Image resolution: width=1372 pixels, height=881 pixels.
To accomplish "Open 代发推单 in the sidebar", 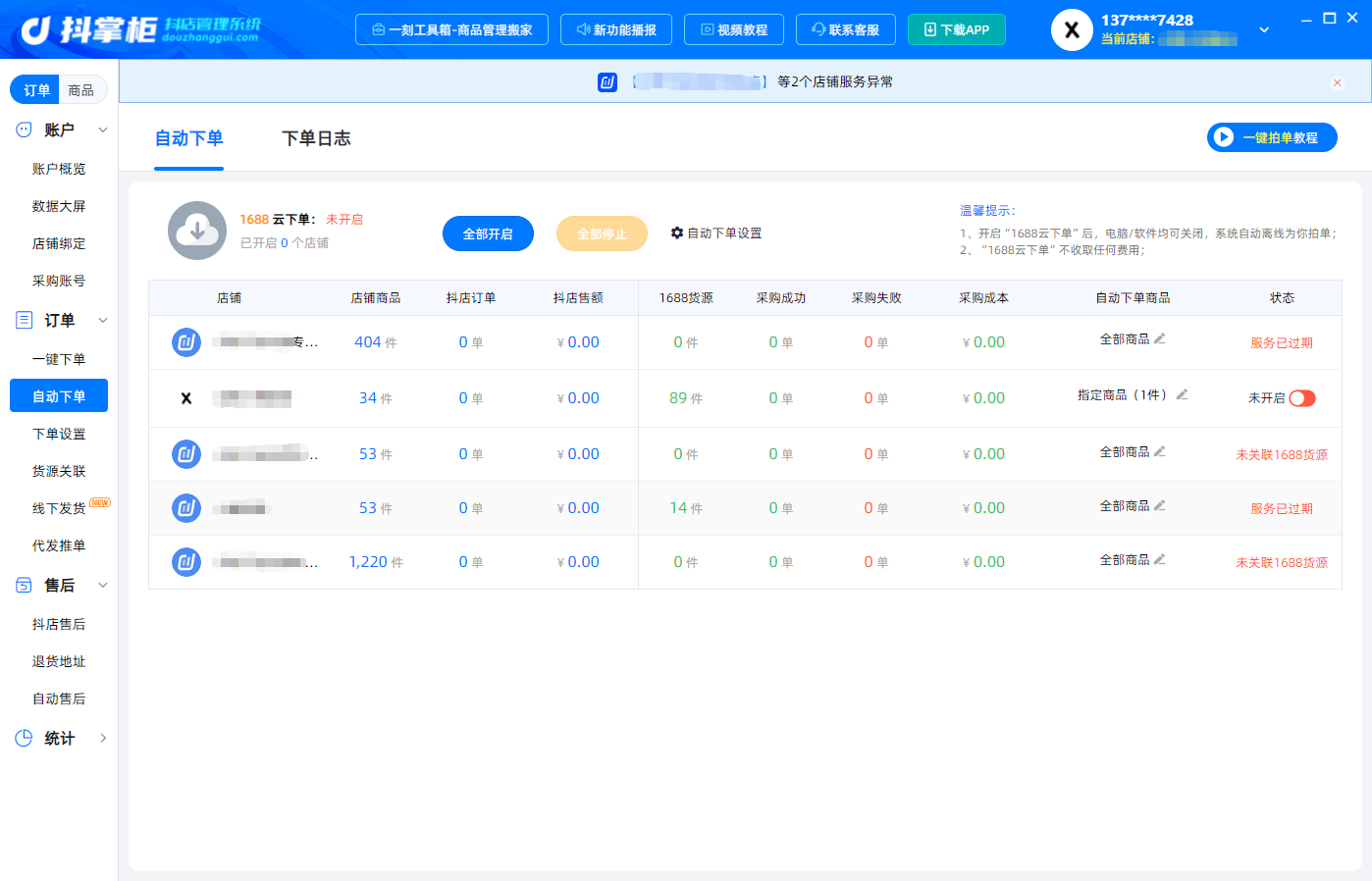I will point(59,545).
